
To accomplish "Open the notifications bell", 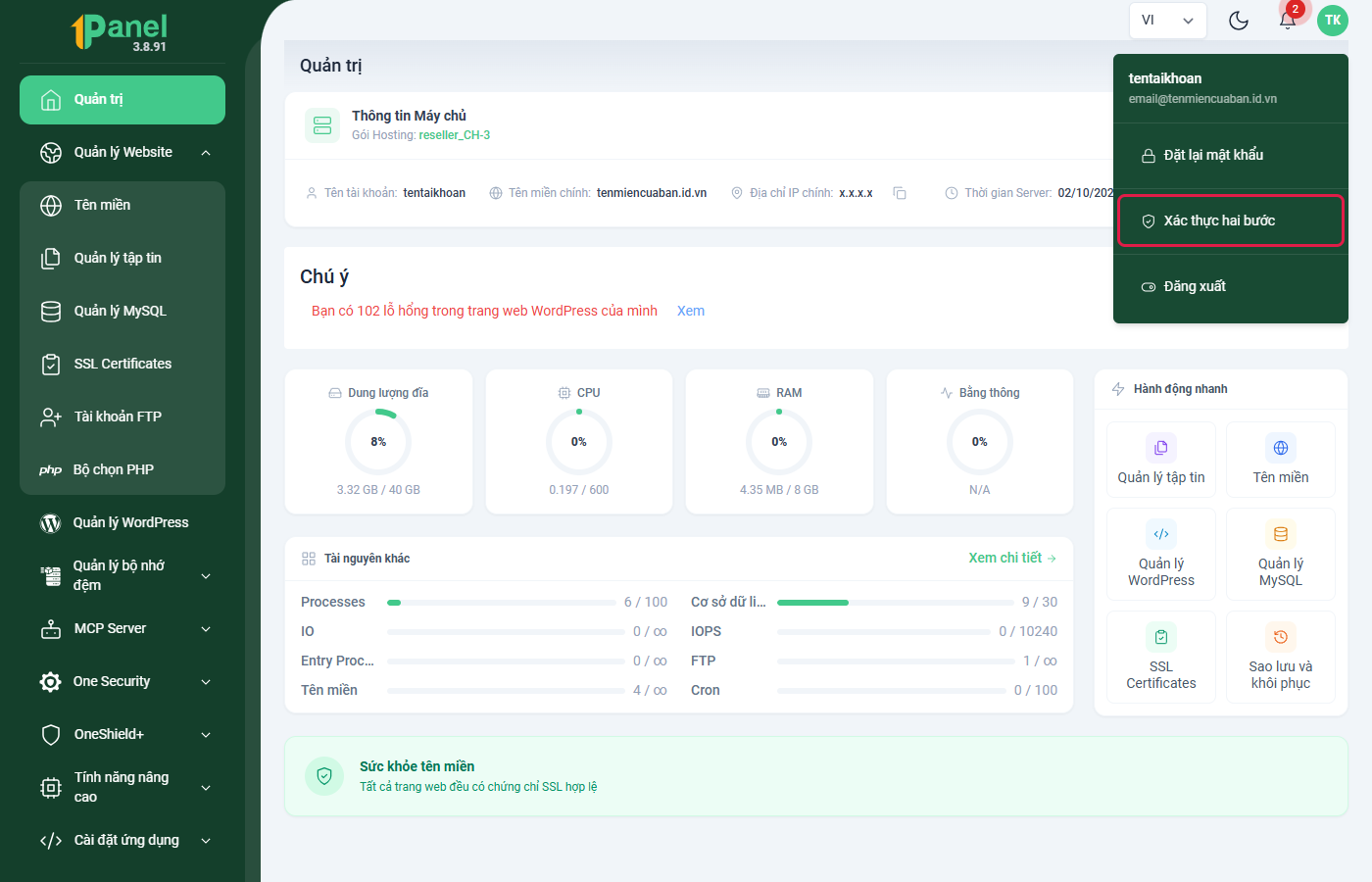I will 1288,21.
